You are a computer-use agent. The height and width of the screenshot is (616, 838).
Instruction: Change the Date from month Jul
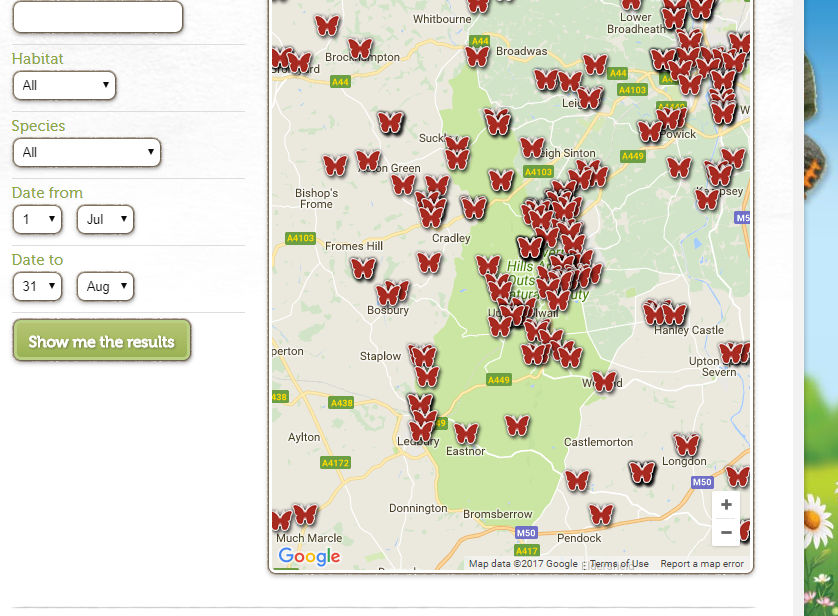click(x=105, y=220)
